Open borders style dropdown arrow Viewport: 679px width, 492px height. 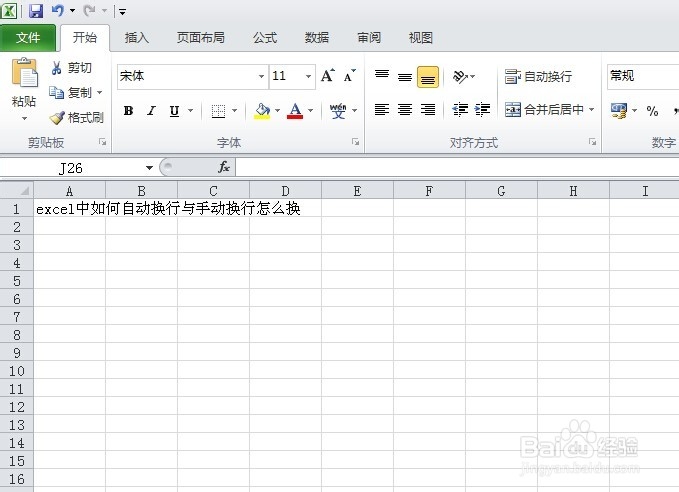[234, 111]
